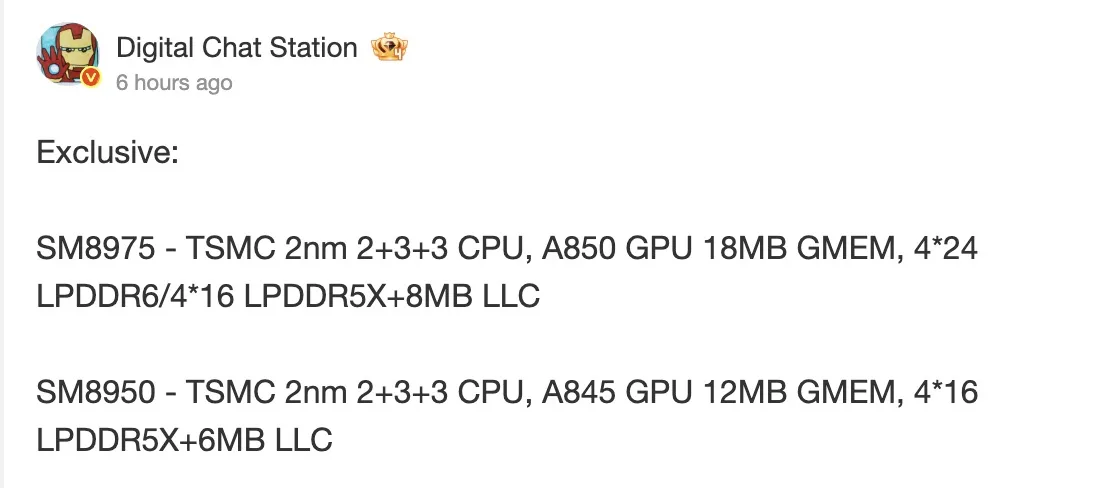The height and width of the screenshot is (488, 1120).
Task: Click the "SM8950" model name
Action: coord(95,393)
